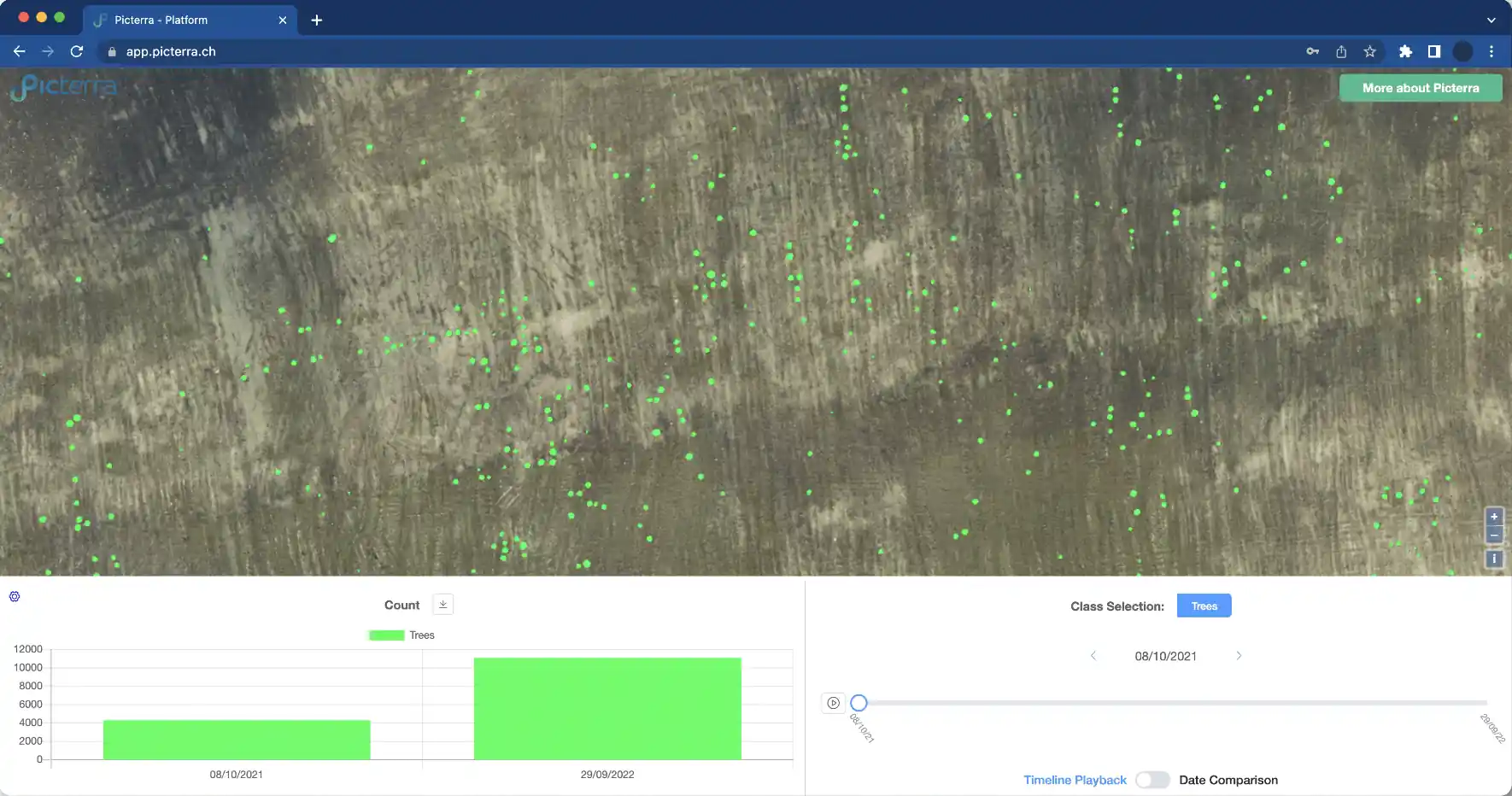Show map attribution info

(1494, 559)
